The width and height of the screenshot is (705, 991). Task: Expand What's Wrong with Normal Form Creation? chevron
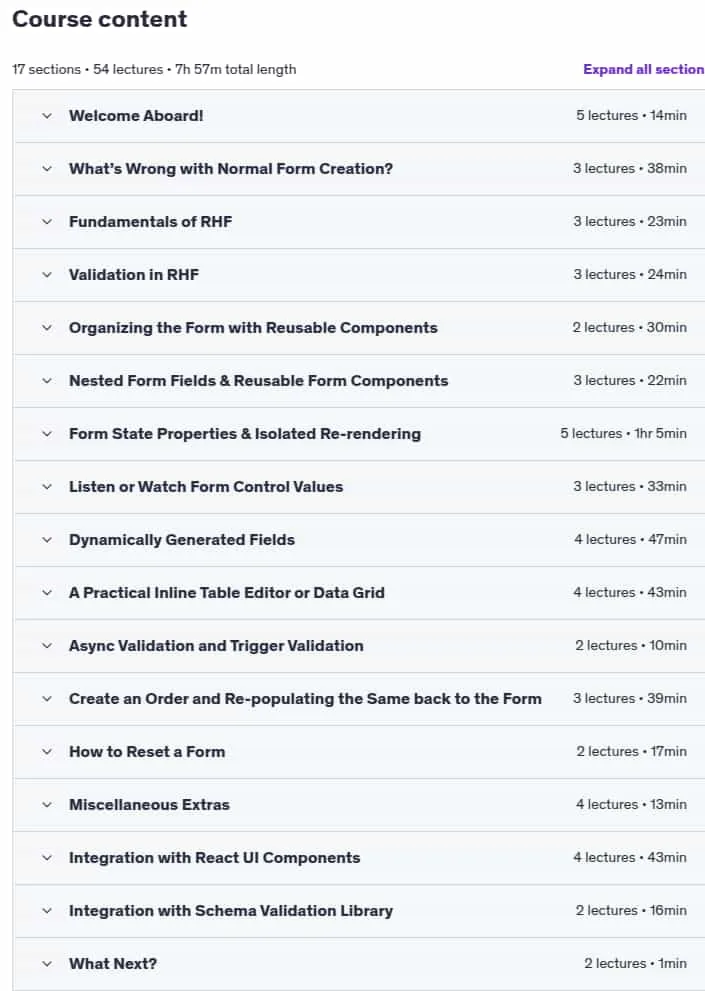pyautogui.click(x=47, y=169)
